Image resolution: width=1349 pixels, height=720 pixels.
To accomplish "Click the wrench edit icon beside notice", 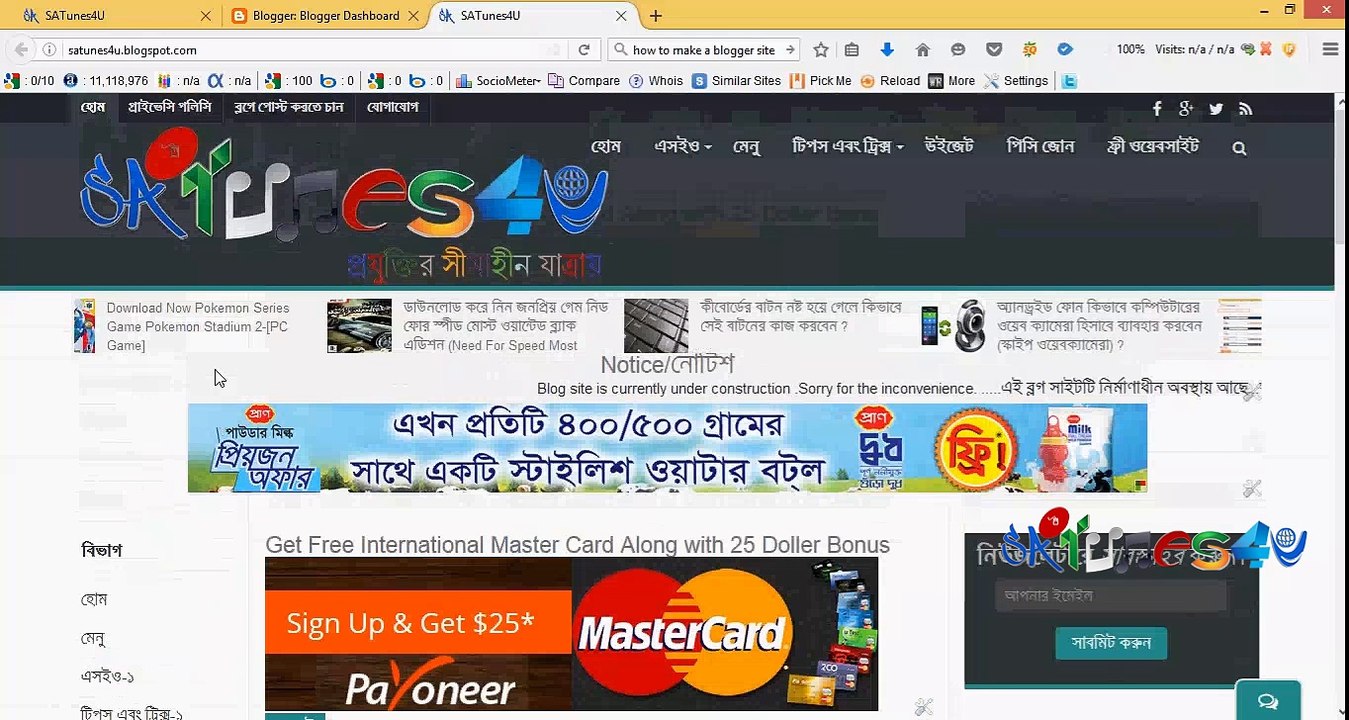I will point(1252,393).
